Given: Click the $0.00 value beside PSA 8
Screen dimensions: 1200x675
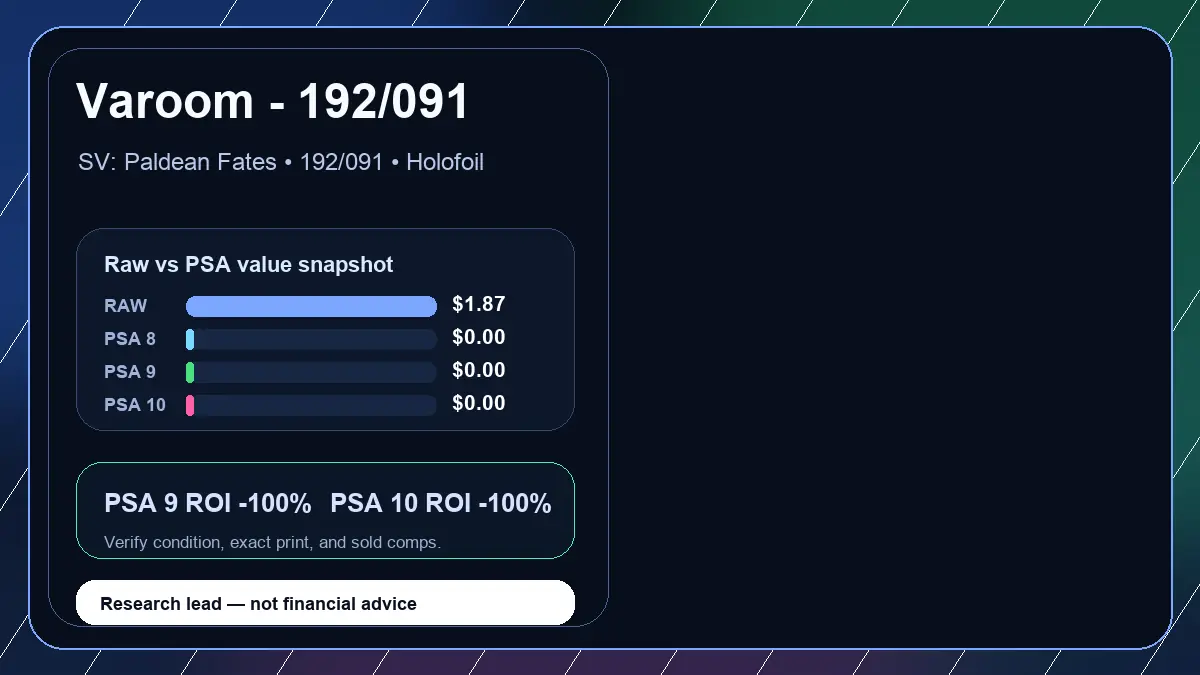Looking at the screenshot, I should click(x=479, y=337).
